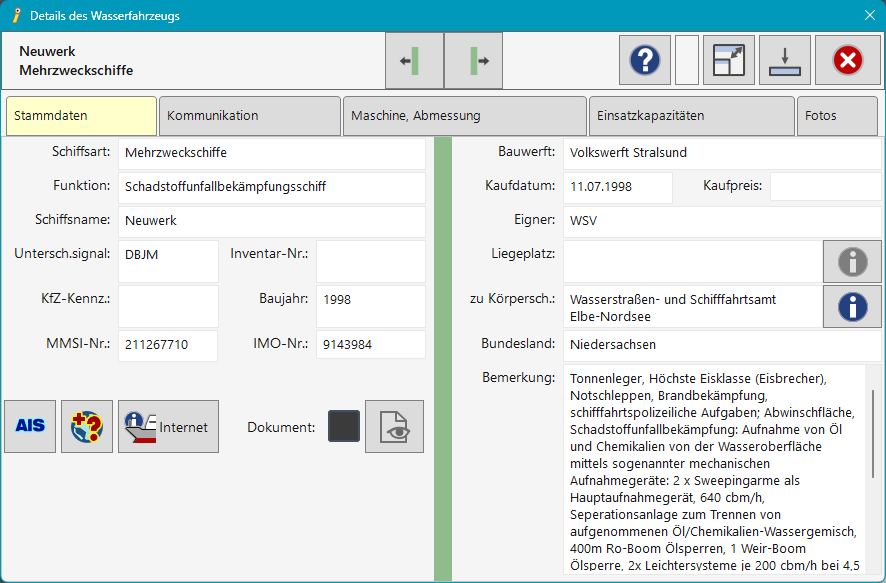Open the Maschine, Abmessung tab
The image size is (886, 583).
click(x=464, y=116)
